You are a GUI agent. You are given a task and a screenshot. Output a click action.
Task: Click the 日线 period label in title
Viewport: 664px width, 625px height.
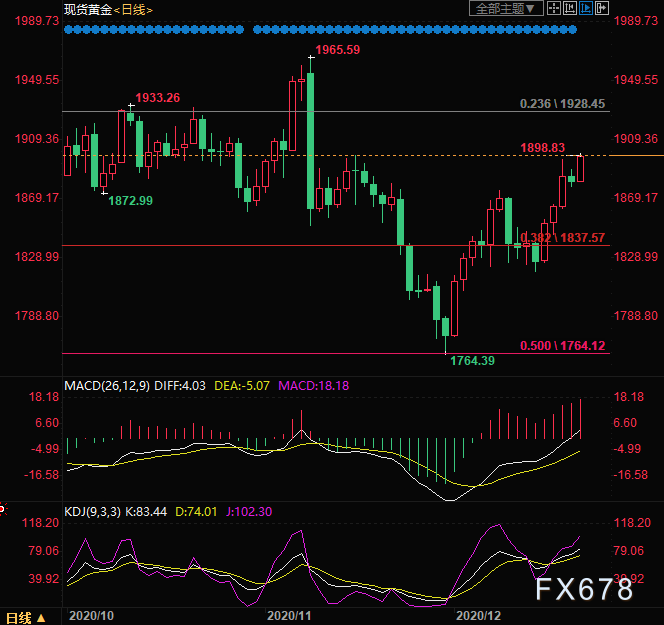click(x=131, y=9)
